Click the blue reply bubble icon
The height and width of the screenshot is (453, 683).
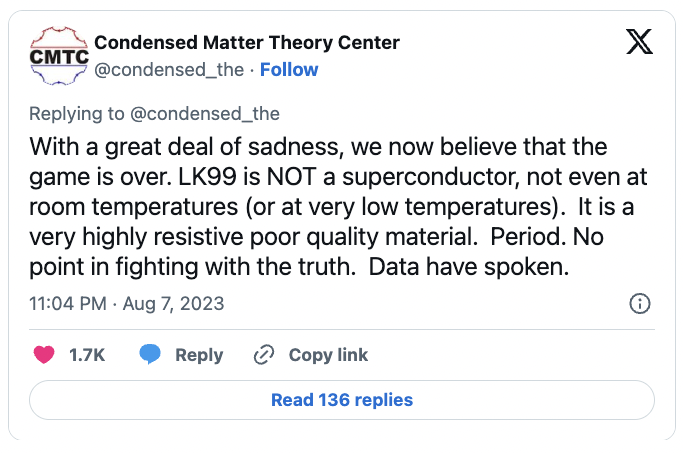[x=150, y=355]
